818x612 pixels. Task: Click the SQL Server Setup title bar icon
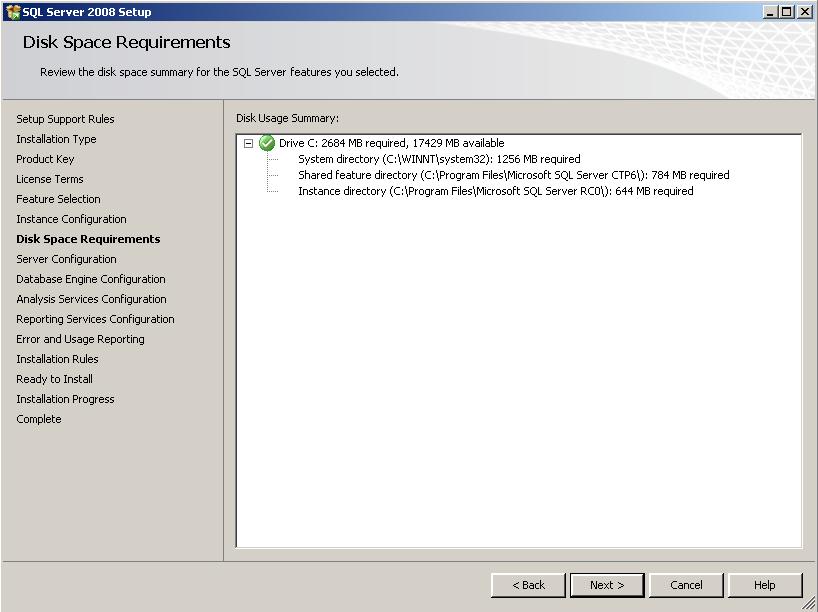click(x=13, y=12)
